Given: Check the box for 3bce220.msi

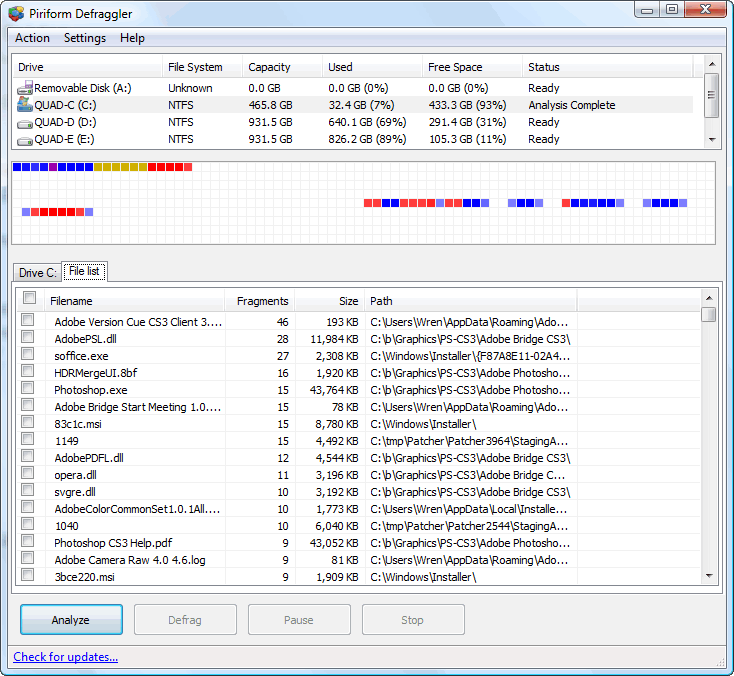Looking at the screenshot, I should (x=28, y=574).
